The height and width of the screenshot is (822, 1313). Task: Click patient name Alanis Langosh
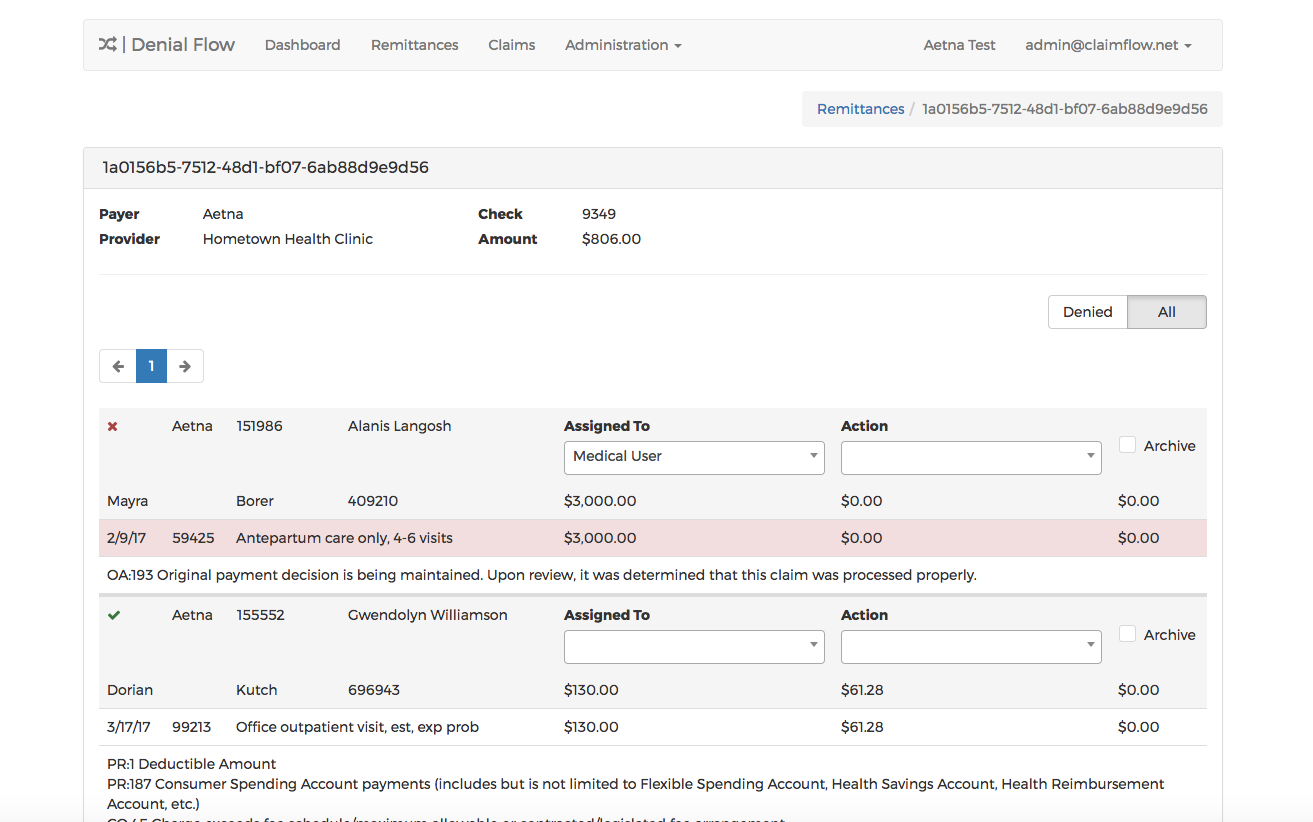tap(399, 426)
